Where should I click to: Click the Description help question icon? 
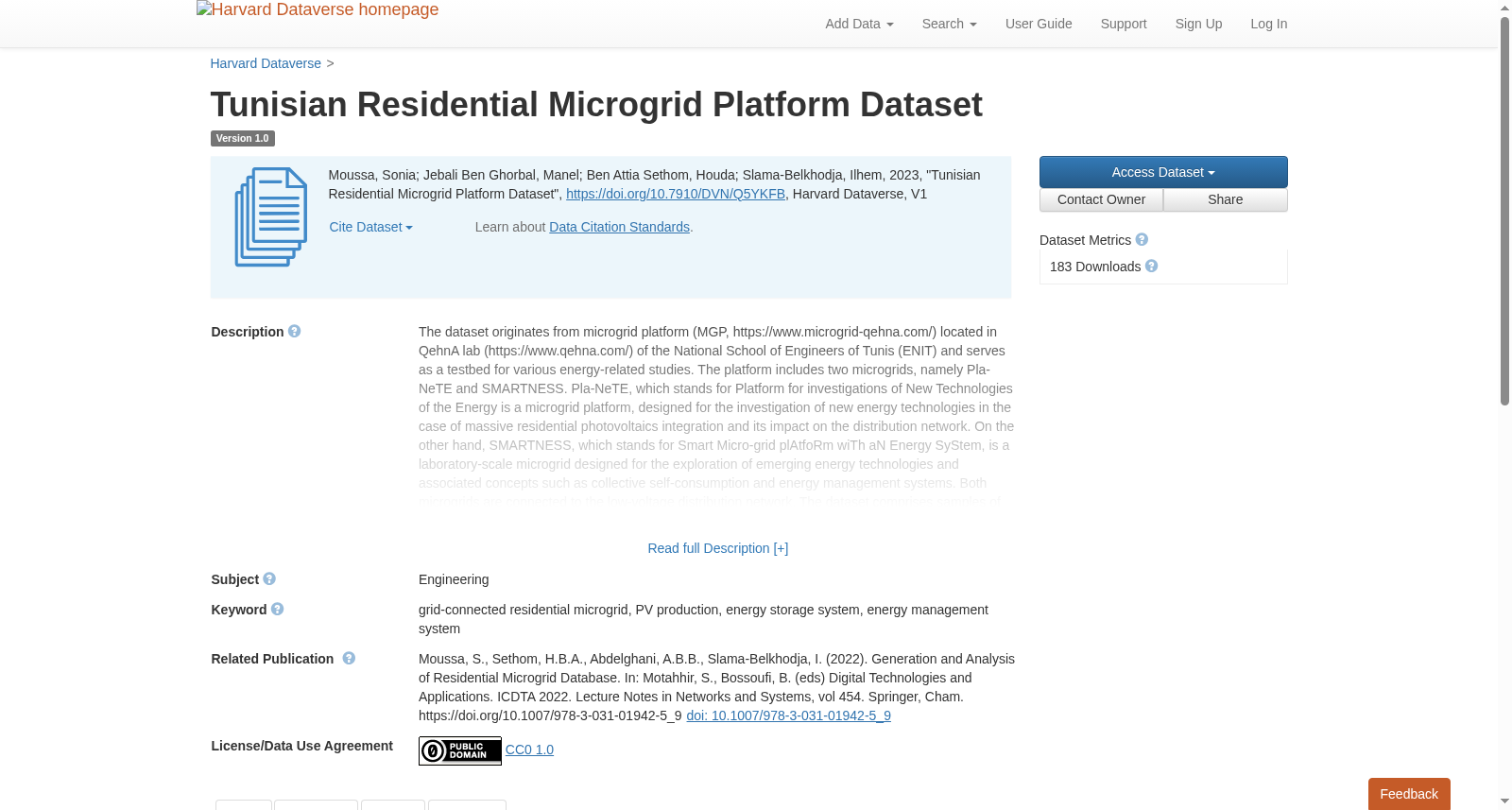point(294,332)
